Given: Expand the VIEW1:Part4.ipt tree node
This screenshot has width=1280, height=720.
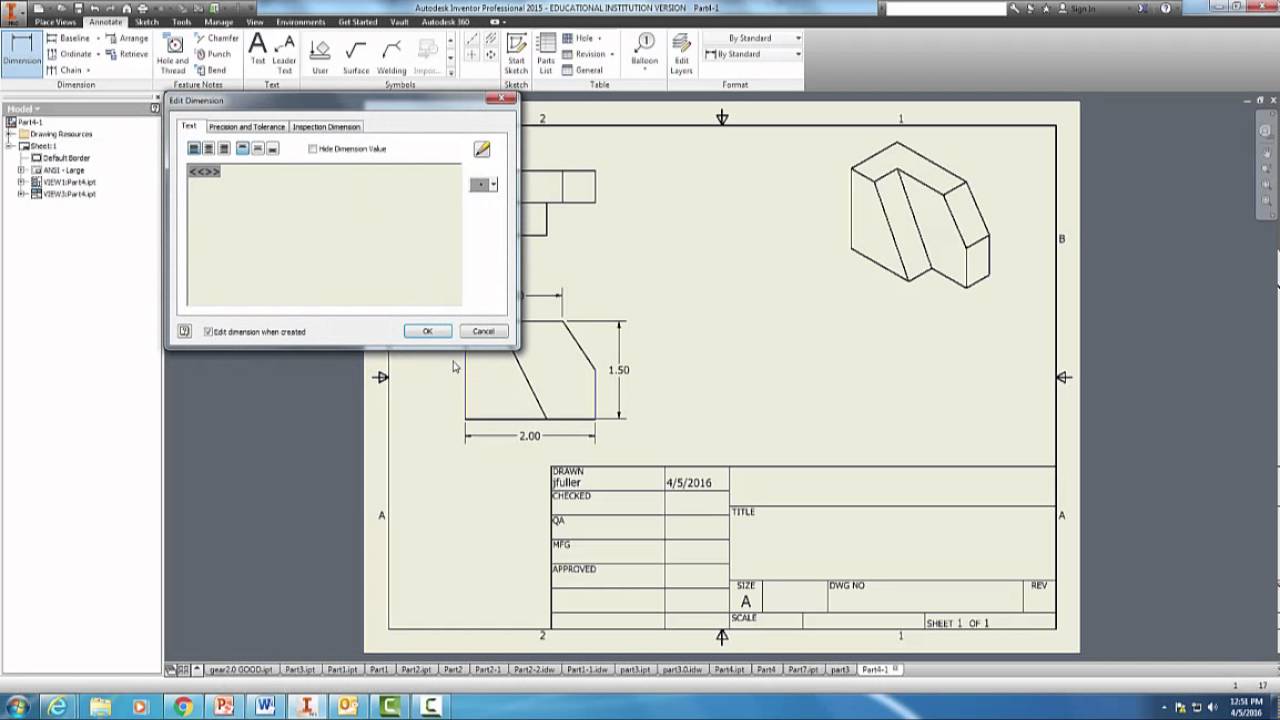Looking at the screenshot, I should tap(21, 182).
